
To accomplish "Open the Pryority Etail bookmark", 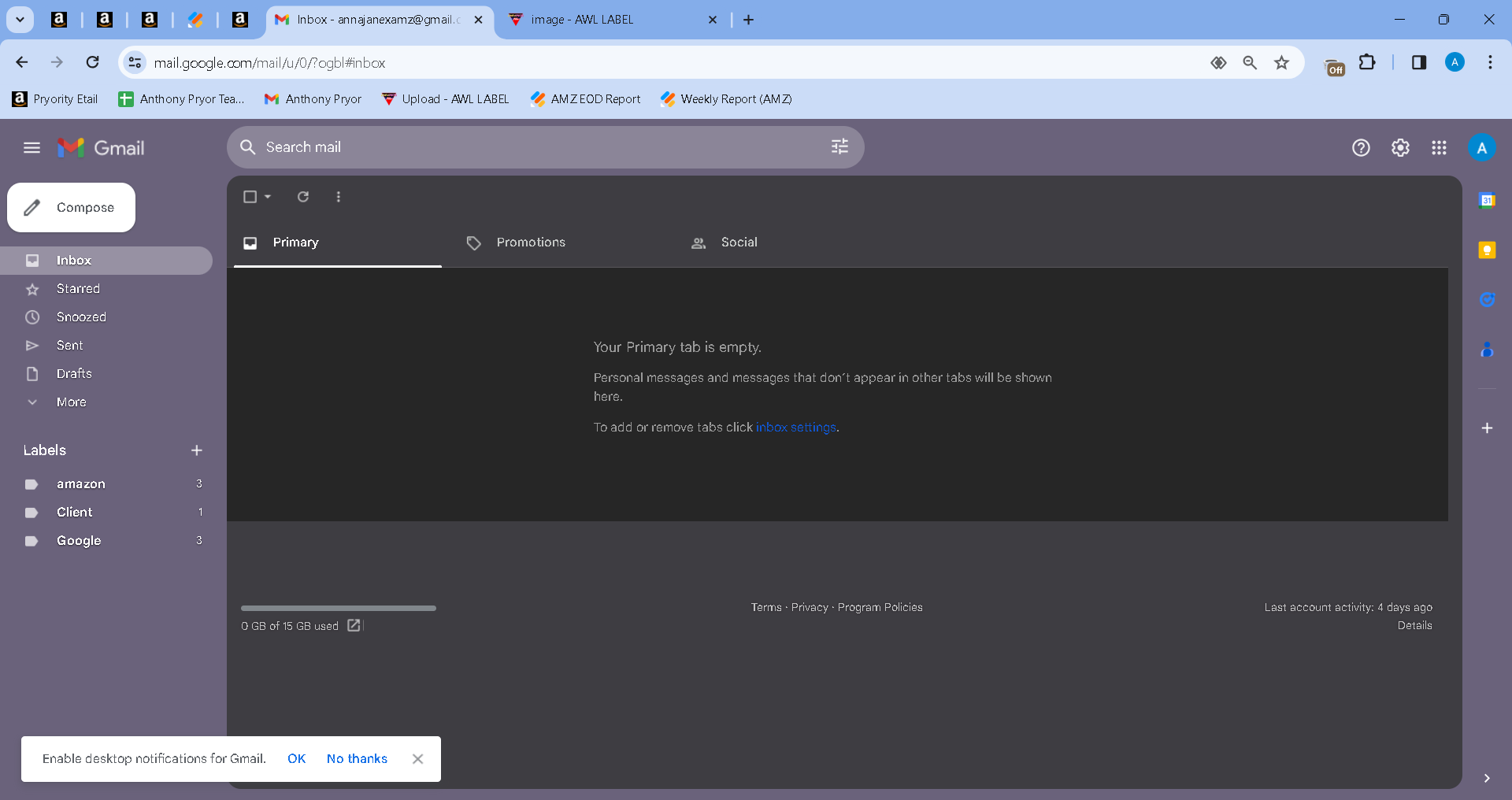I will click(x=55, y=99).
